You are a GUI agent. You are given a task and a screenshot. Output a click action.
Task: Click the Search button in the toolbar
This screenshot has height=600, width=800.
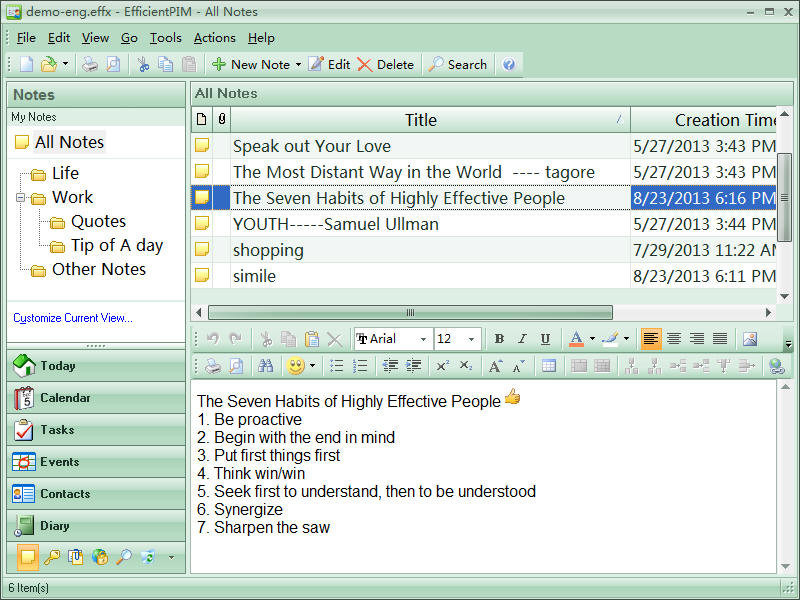coord(458,64)
